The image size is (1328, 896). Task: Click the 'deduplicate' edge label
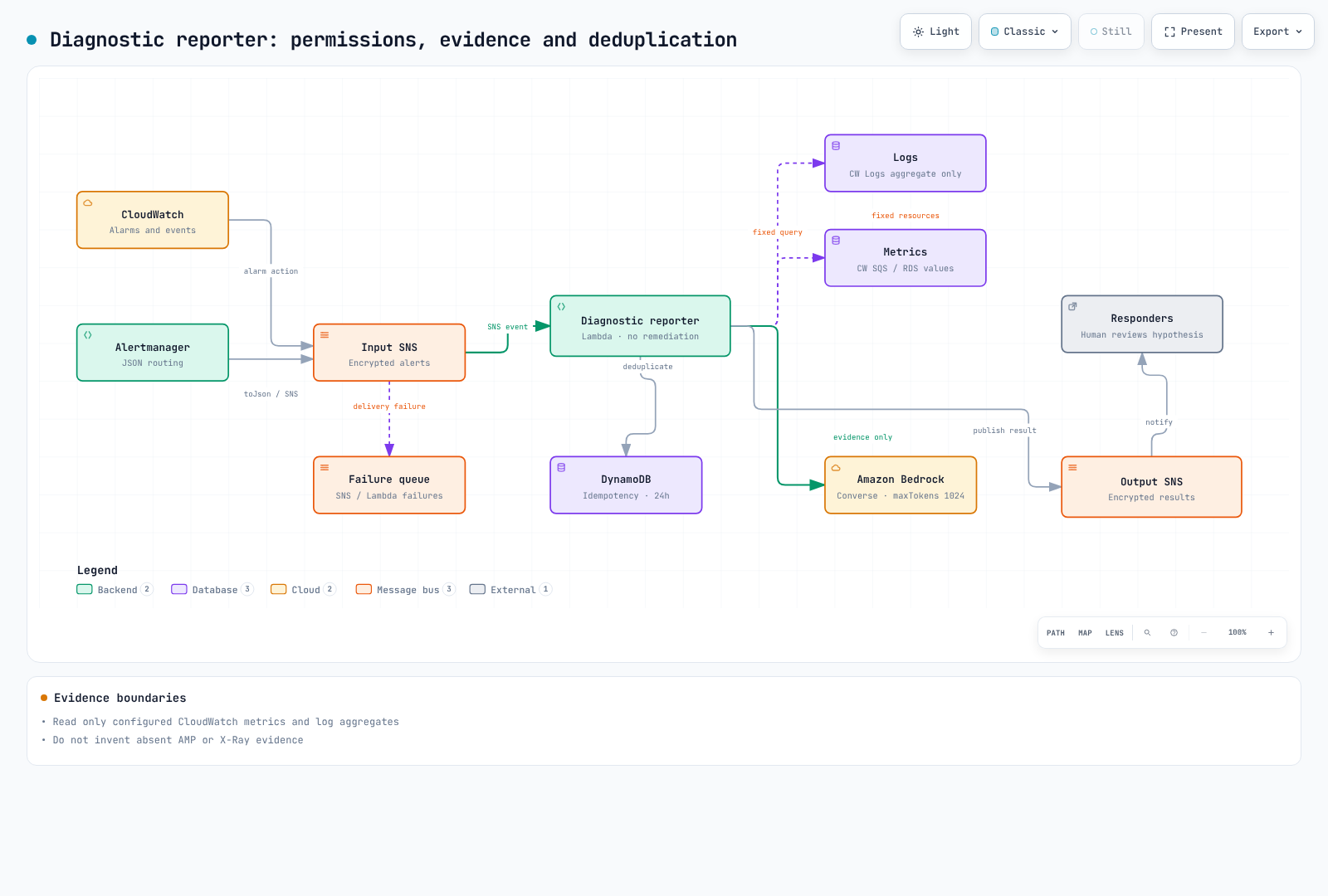tap(648, 367)
